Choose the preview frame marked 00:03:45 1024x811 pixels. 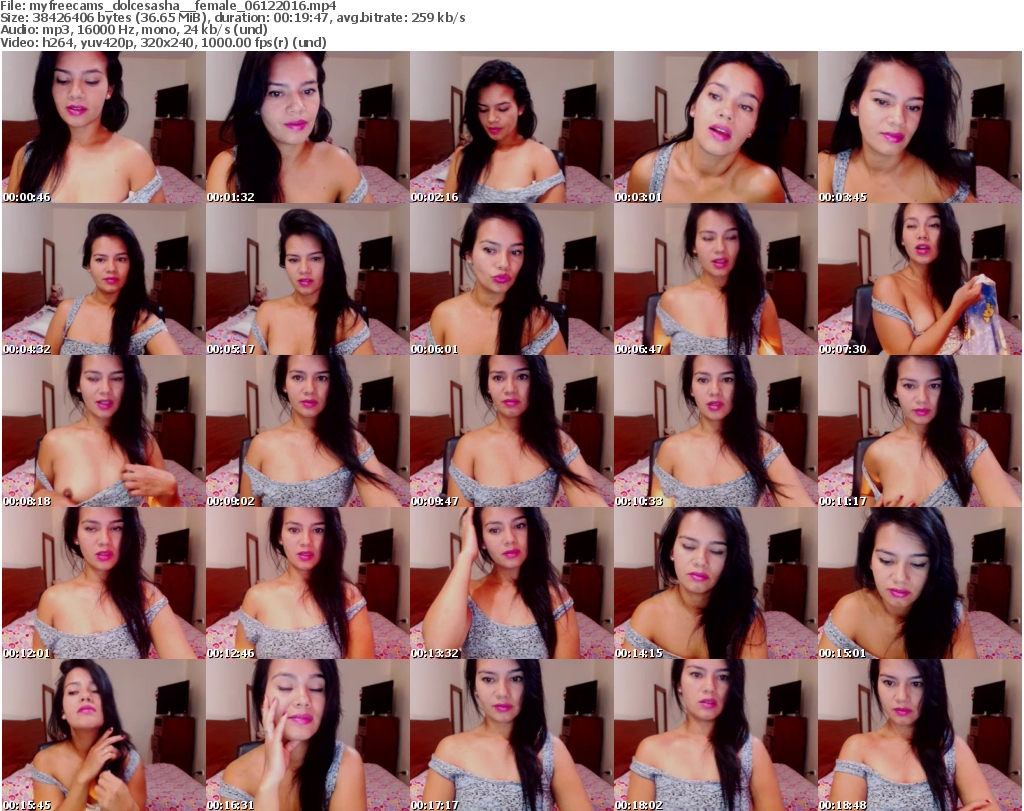pos(920,127)
